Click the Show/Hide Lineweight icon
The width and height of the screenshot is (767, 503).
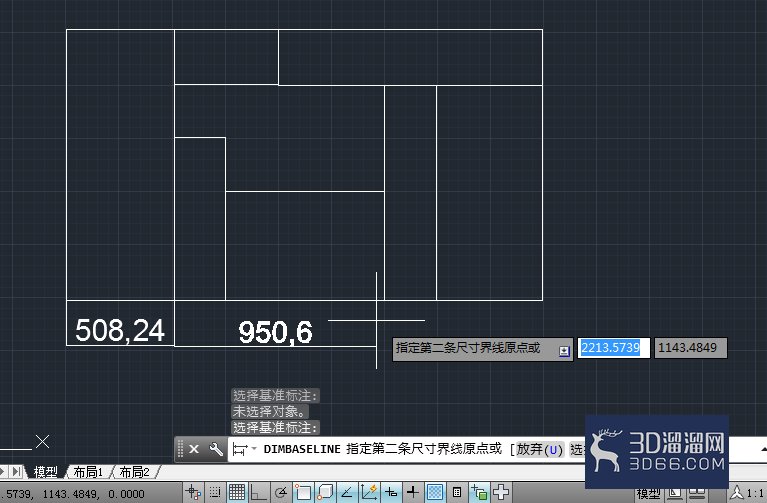click(x=413, y=492)
